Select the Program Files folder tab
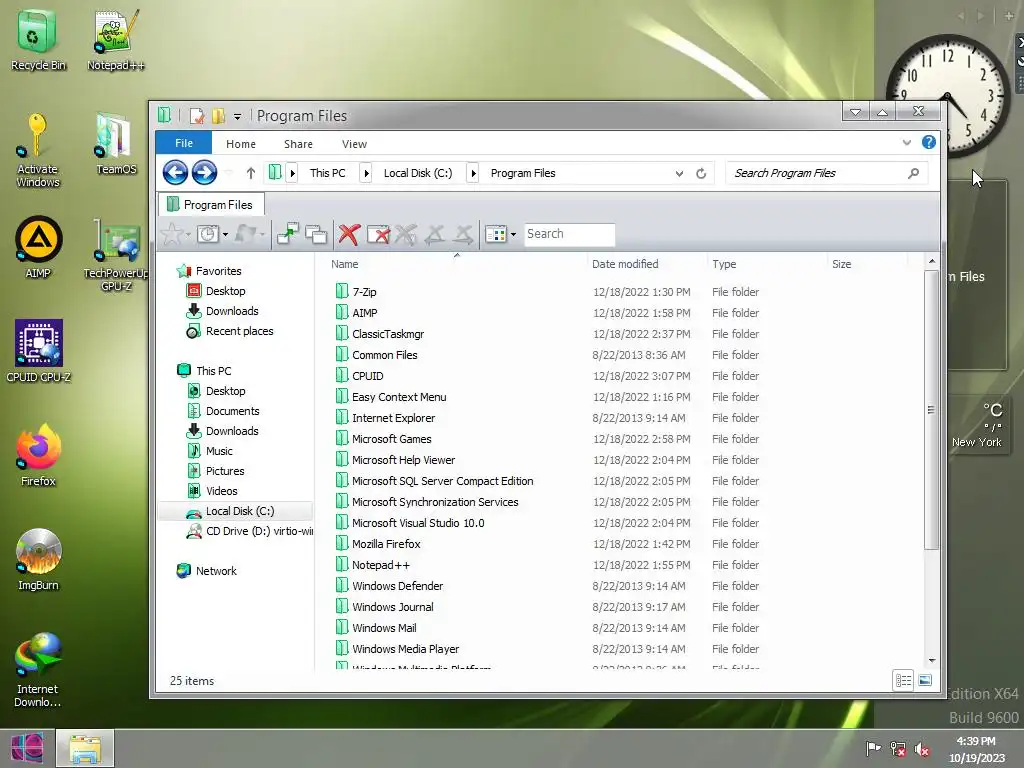This screenshot has height=768, width=1024. (211, 204)
